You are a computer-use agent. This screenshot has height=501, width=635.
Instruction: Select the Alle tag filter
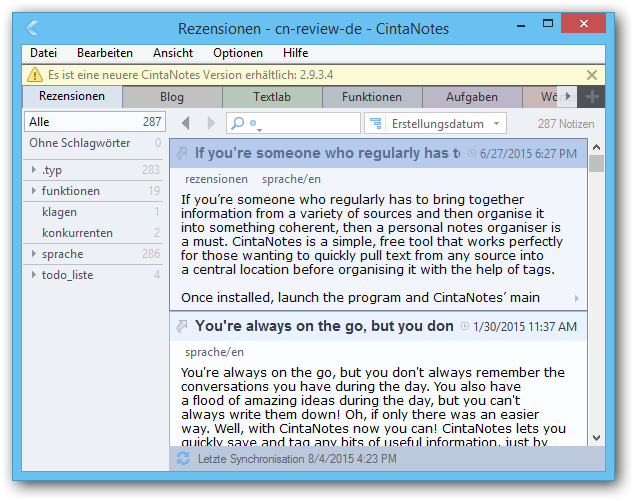[95, 122]
